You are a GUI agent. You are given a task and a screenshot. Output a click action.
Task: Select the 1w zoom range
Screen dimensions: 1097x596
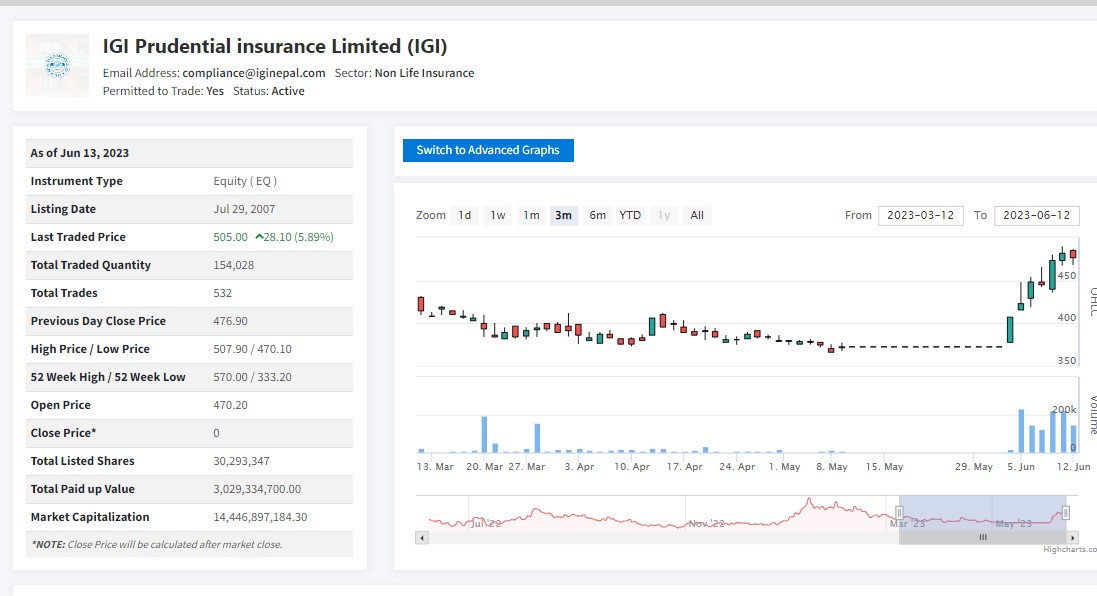point(498,215)
